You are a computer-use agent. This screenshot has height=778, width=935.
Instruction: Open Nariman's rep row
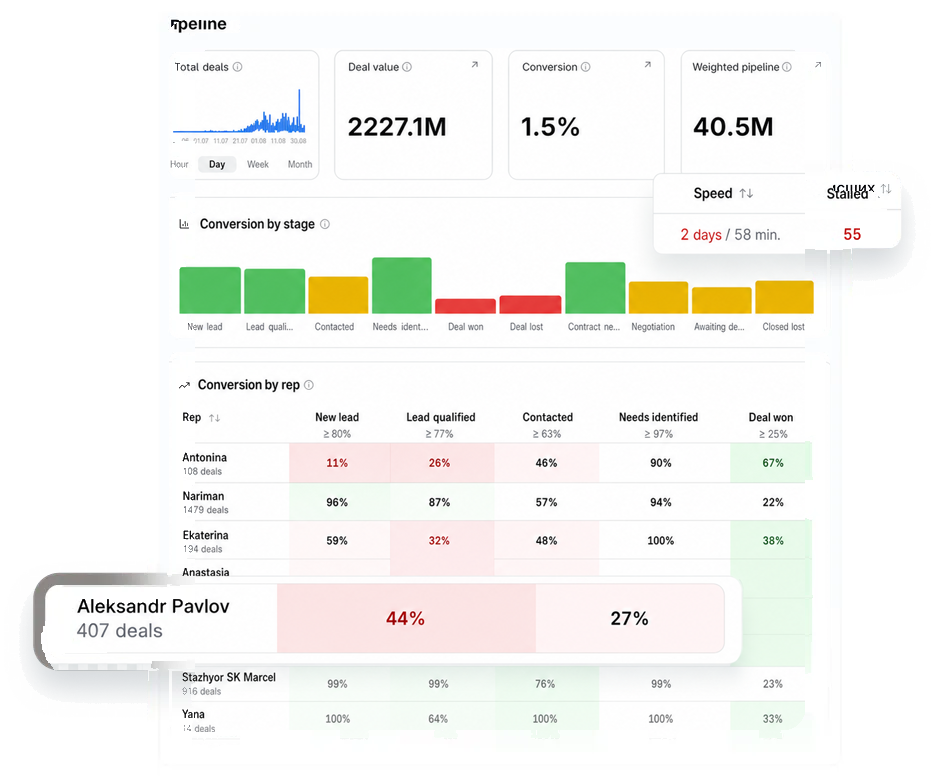tap(493, 502)
